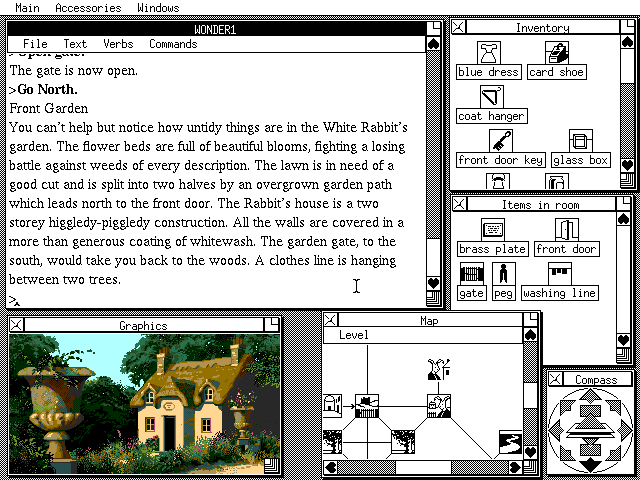This screenshot has height=480, width=640.
Task: Click the 'front door' text label in Items in room
Action: pyautogui.click(x=567, y=249)
